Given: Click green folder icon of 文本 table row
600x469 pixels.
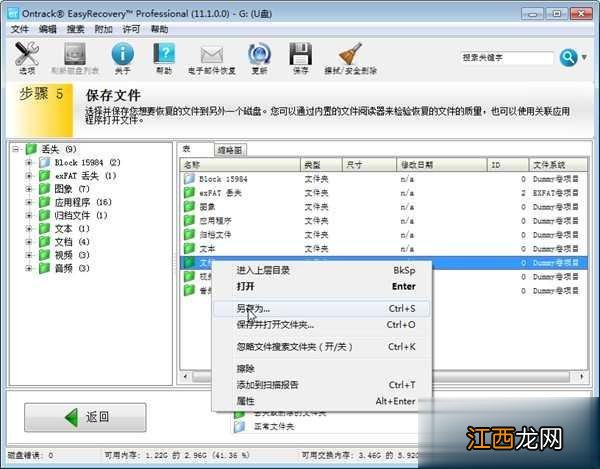Looking at the screenshot, I should (x=189, y=249).
